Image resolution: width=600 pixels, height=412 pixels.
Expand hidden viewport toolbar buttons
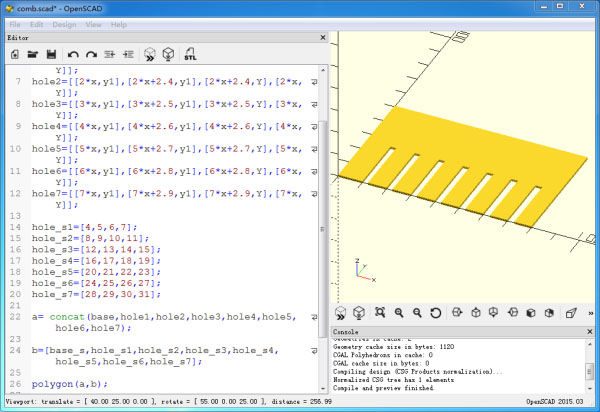click(x=590, y=313)
